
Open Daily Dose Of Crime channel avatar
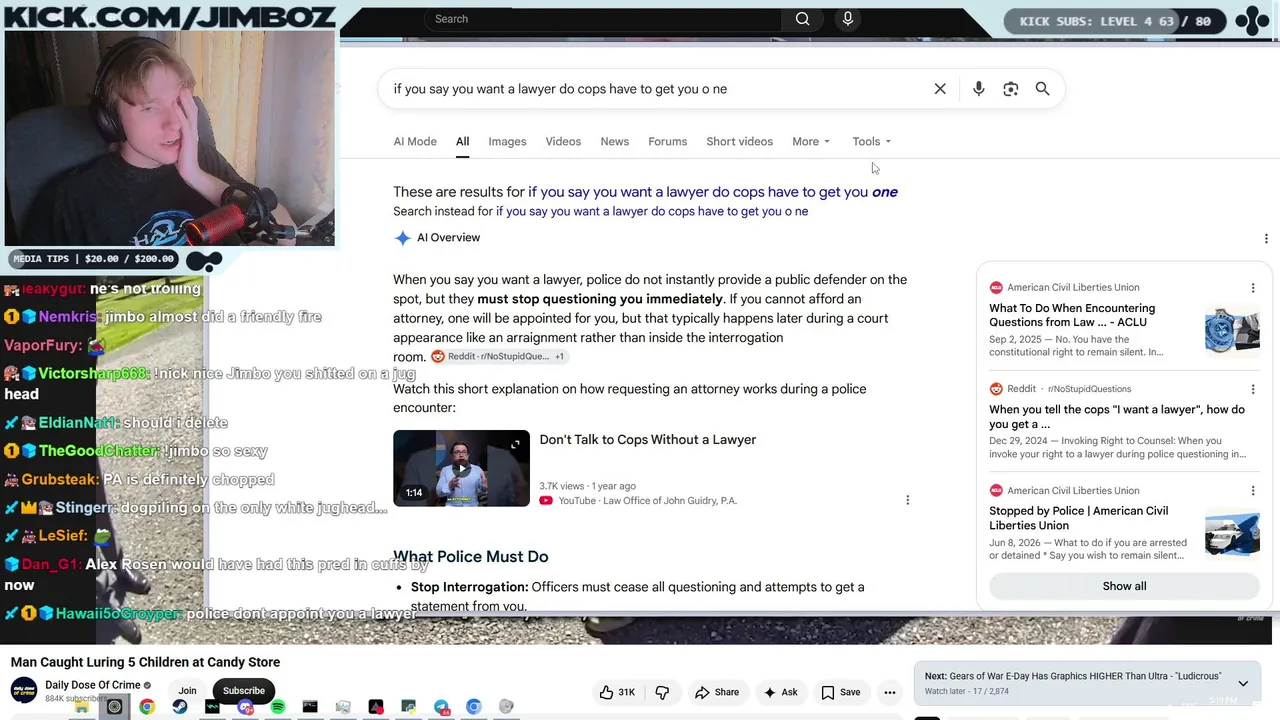coord(24,690)
